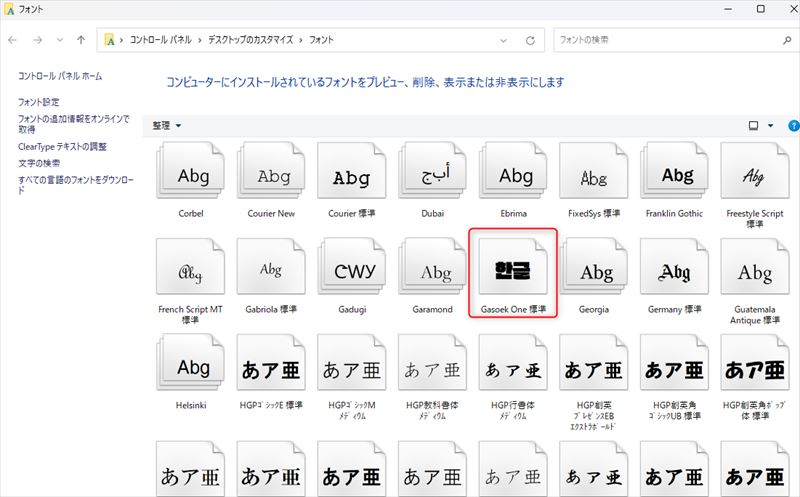The image size is (800, 497).
Task: Select the Courier New font icon
Action: click(x=271, y=171)
